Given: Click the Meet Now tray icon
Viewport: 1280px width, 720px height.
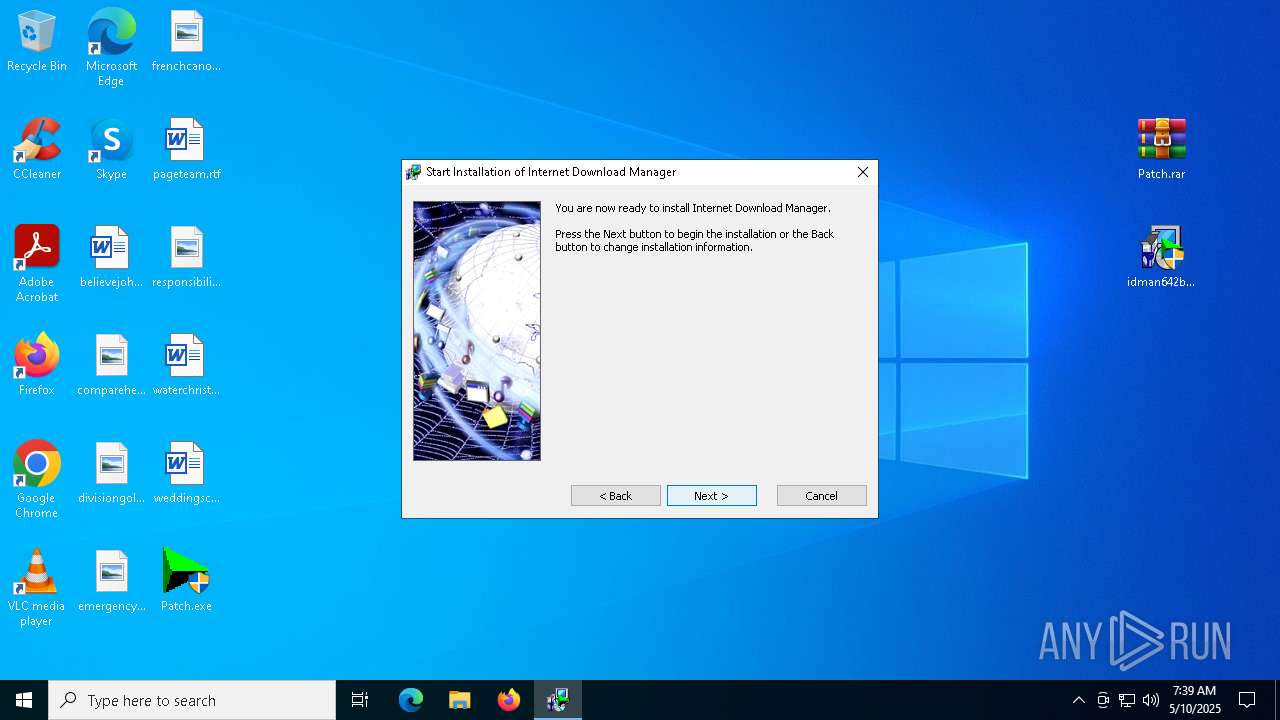Looking at the screenshot, I should (1103, 700).
